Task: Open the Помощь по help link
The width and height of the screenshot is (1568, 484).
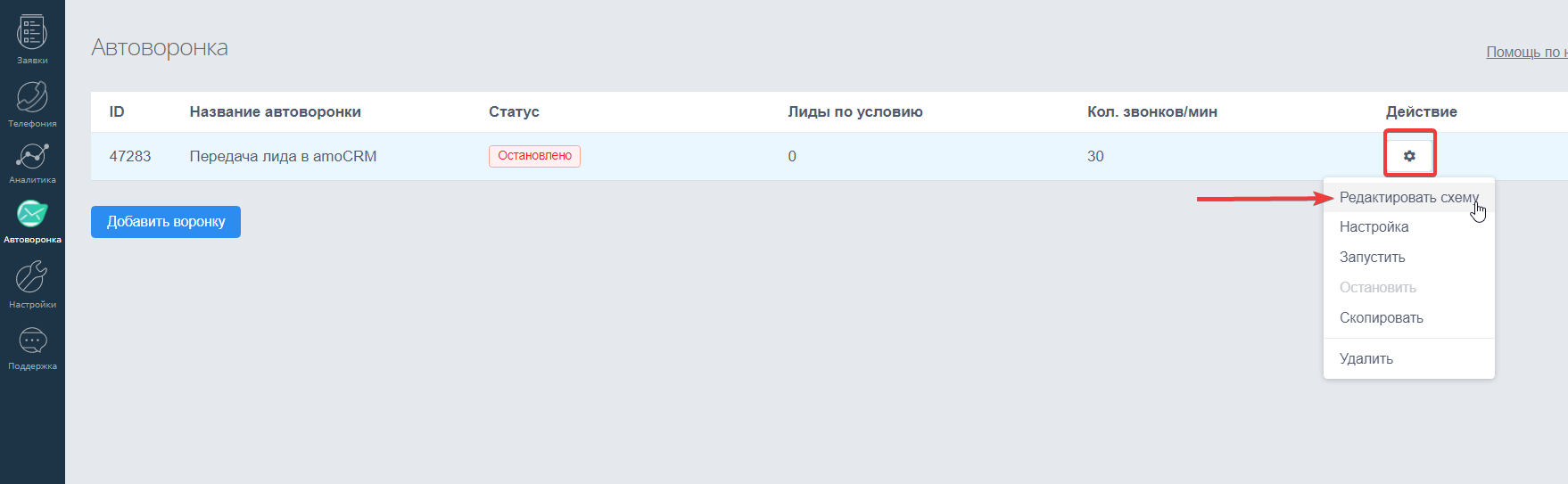Action: pyautogui.click(x=1526, y=53)
